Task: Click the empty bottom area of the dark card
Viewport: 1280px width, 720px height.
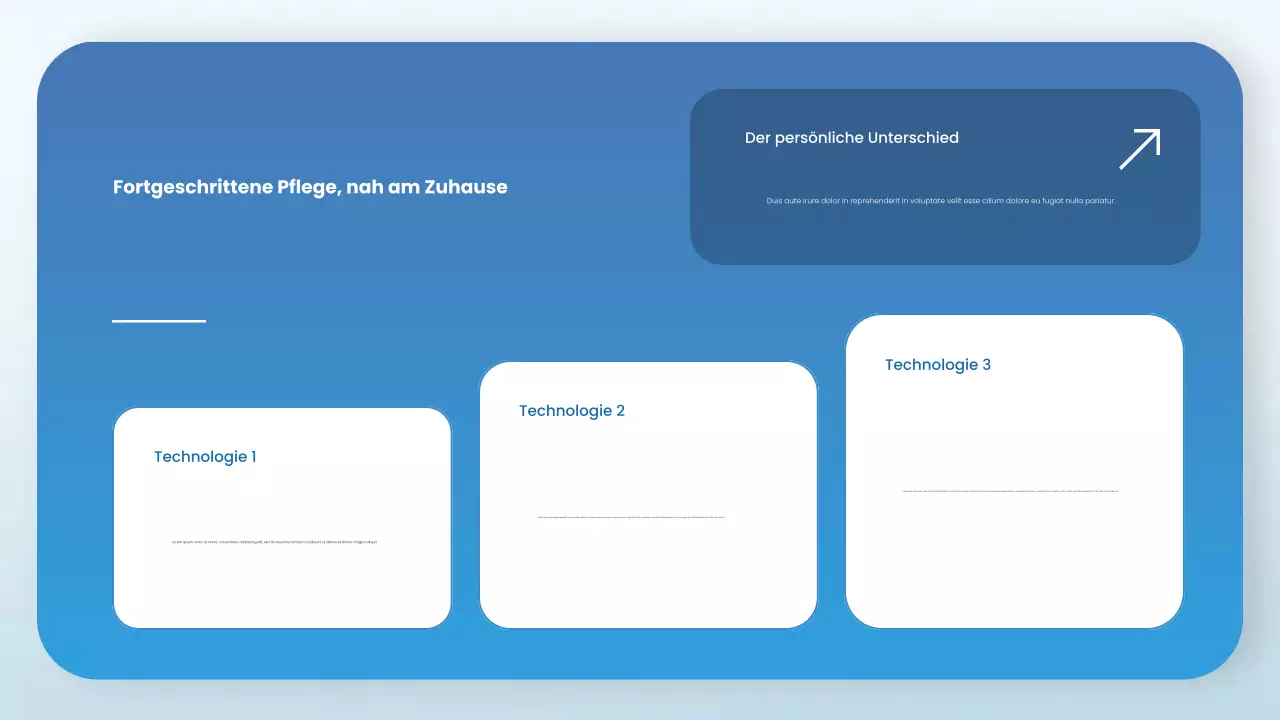Action: 944,240
